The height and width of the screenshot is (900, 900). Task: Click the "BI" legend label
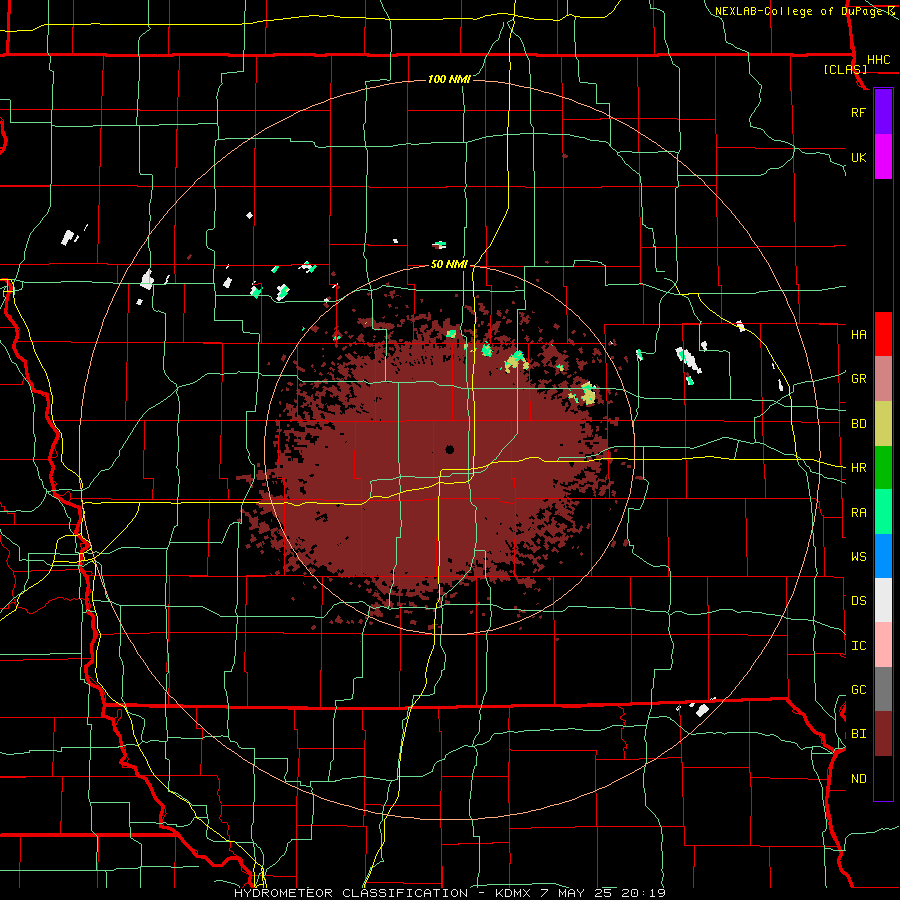pyautogui.click(x=858, y=734)
